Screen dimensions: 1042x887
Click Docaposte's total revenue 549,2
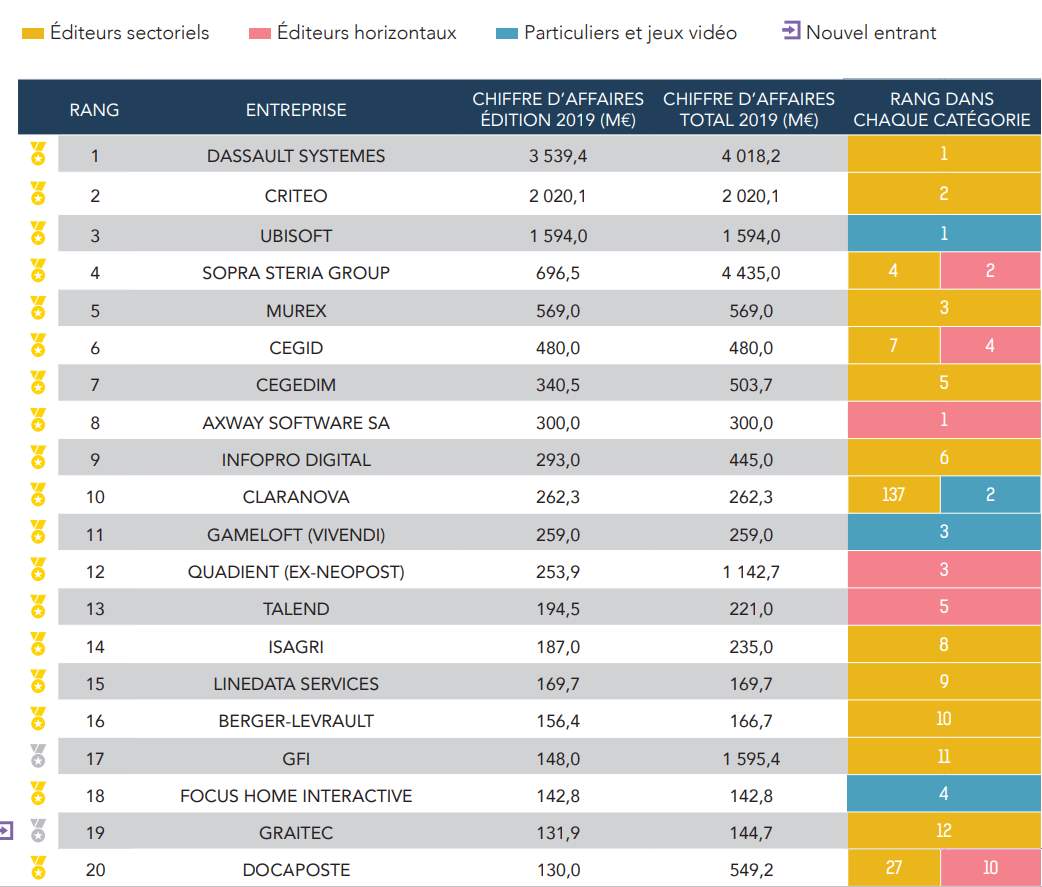pyautogui.click(x=751, y=870)
